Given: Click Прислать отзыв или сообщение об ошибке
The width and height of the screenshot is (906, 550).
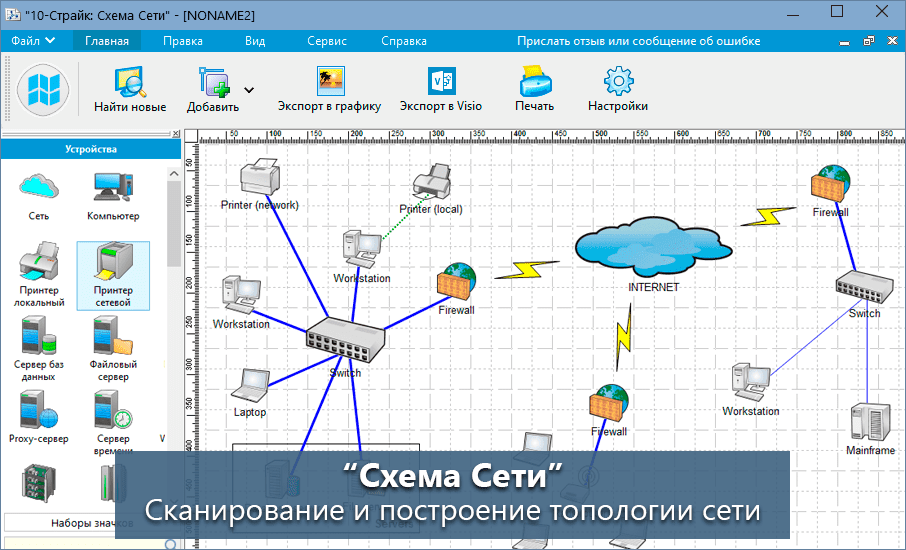Looking at the screenshot, I should [x=638, y=41].
